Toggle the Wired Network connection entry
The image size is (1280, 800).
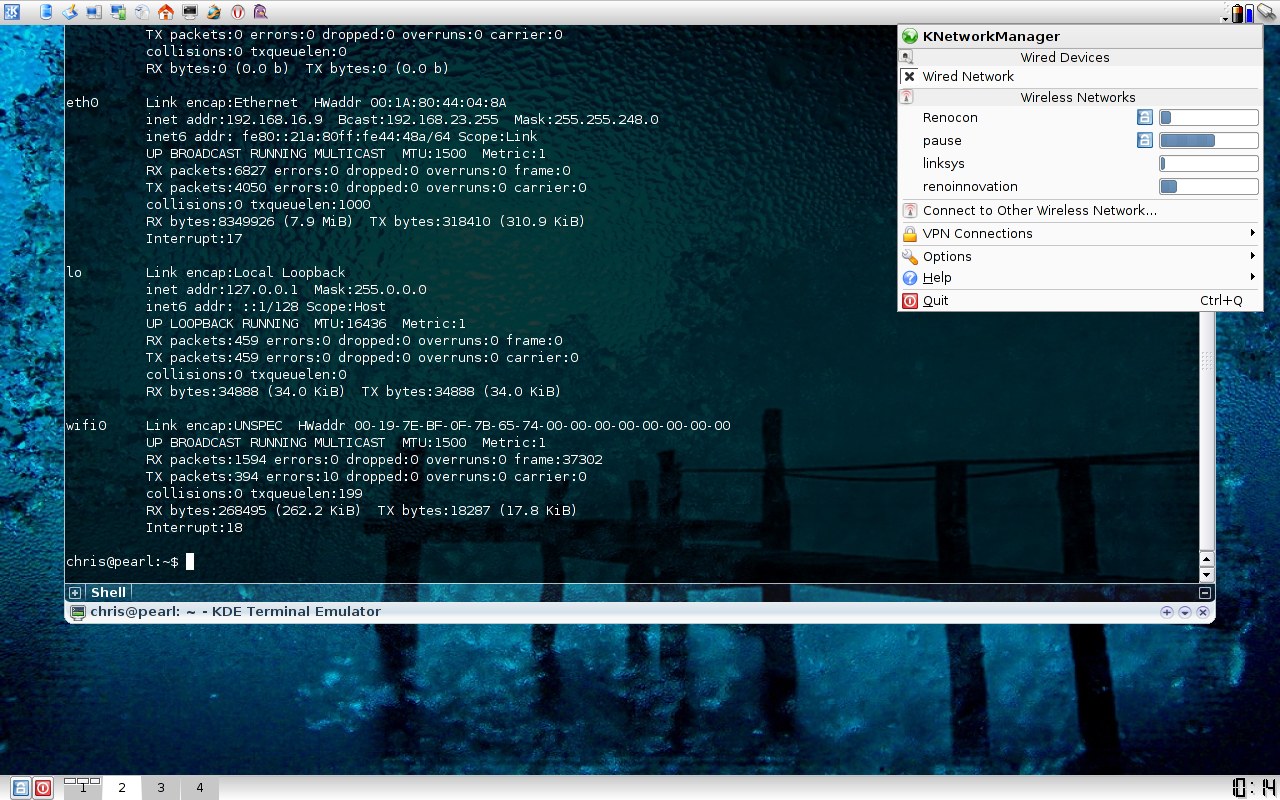[967, 77]
